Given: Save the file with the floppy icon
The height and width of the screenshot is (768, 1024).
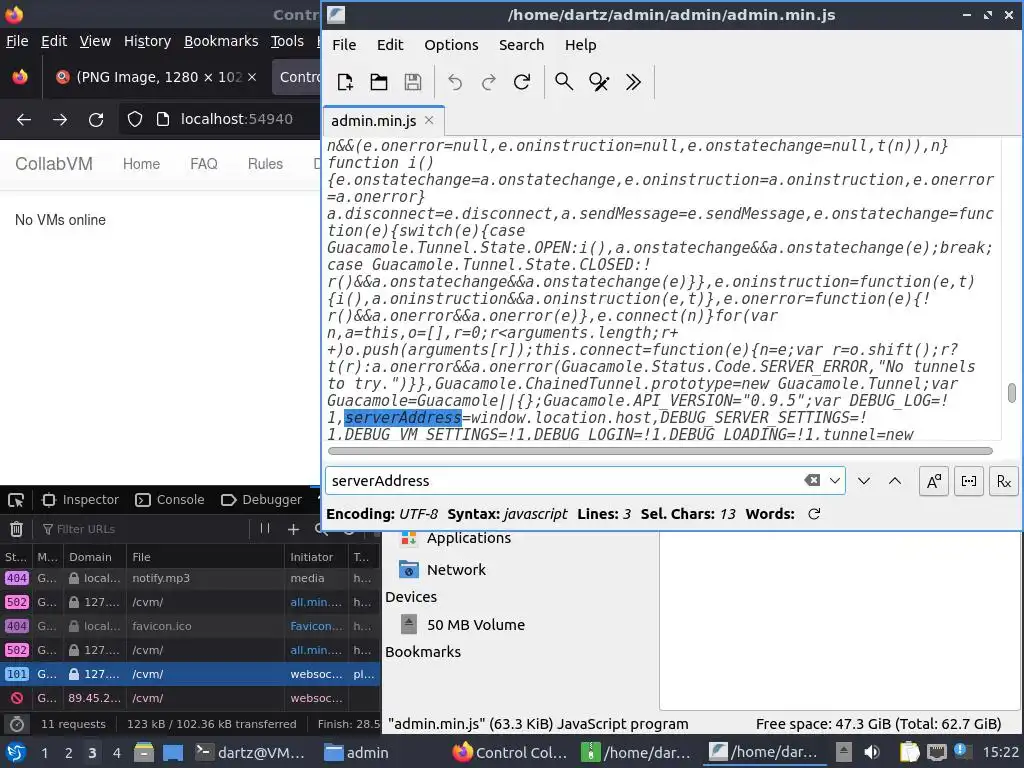Looking at the screenshot, I should (x=413, y=82).
